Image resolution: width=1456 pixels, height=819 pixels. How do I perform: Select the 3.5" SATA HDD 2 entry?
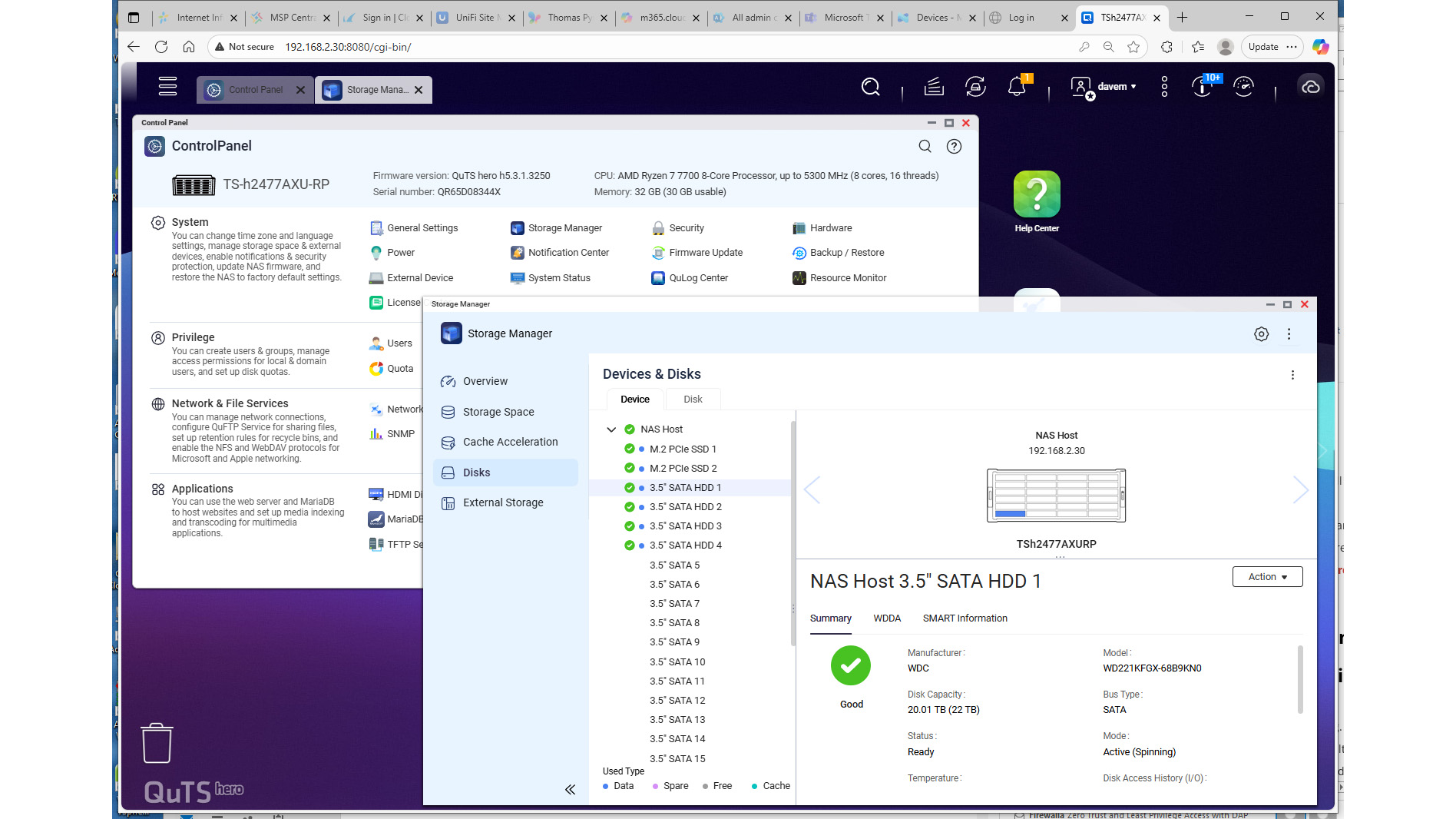click(x=686, y=506)
